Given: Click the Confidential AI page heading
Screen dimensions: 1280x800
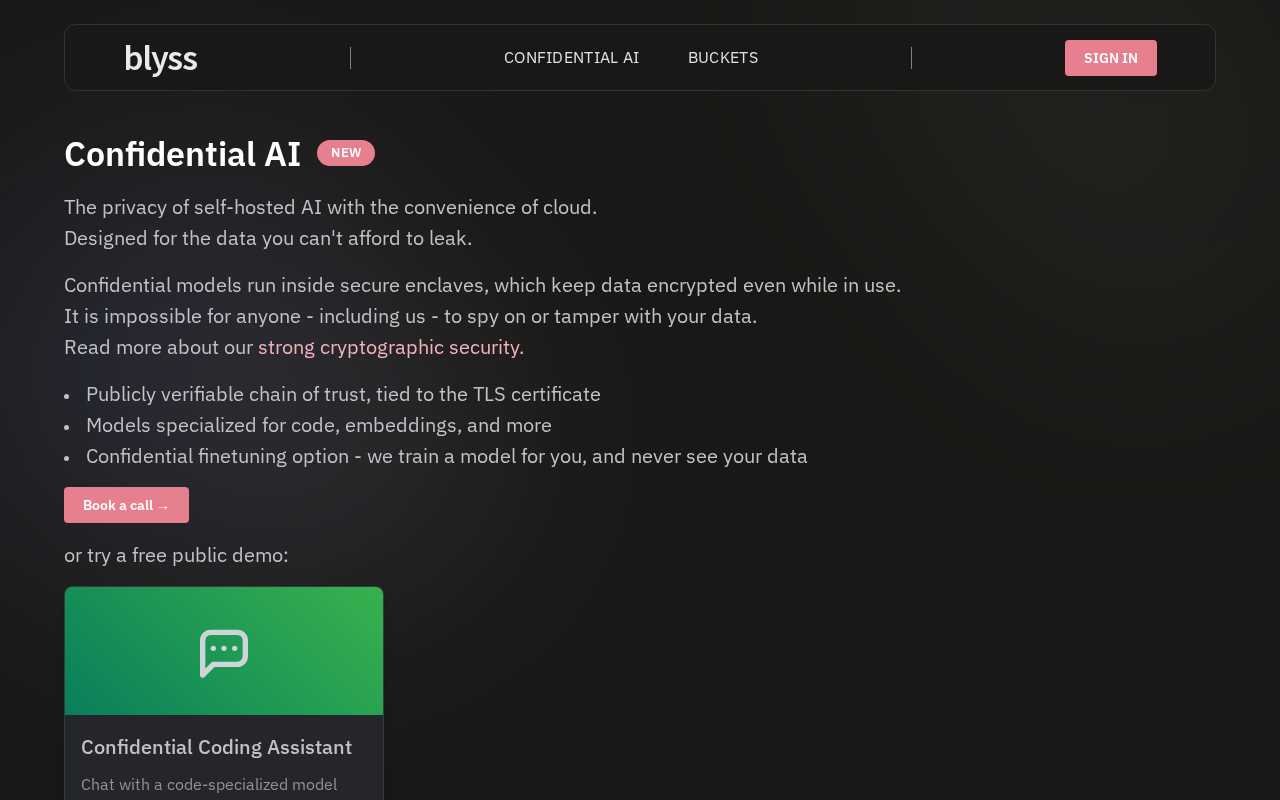Looking at the screenshot, I should coord(182,154).
